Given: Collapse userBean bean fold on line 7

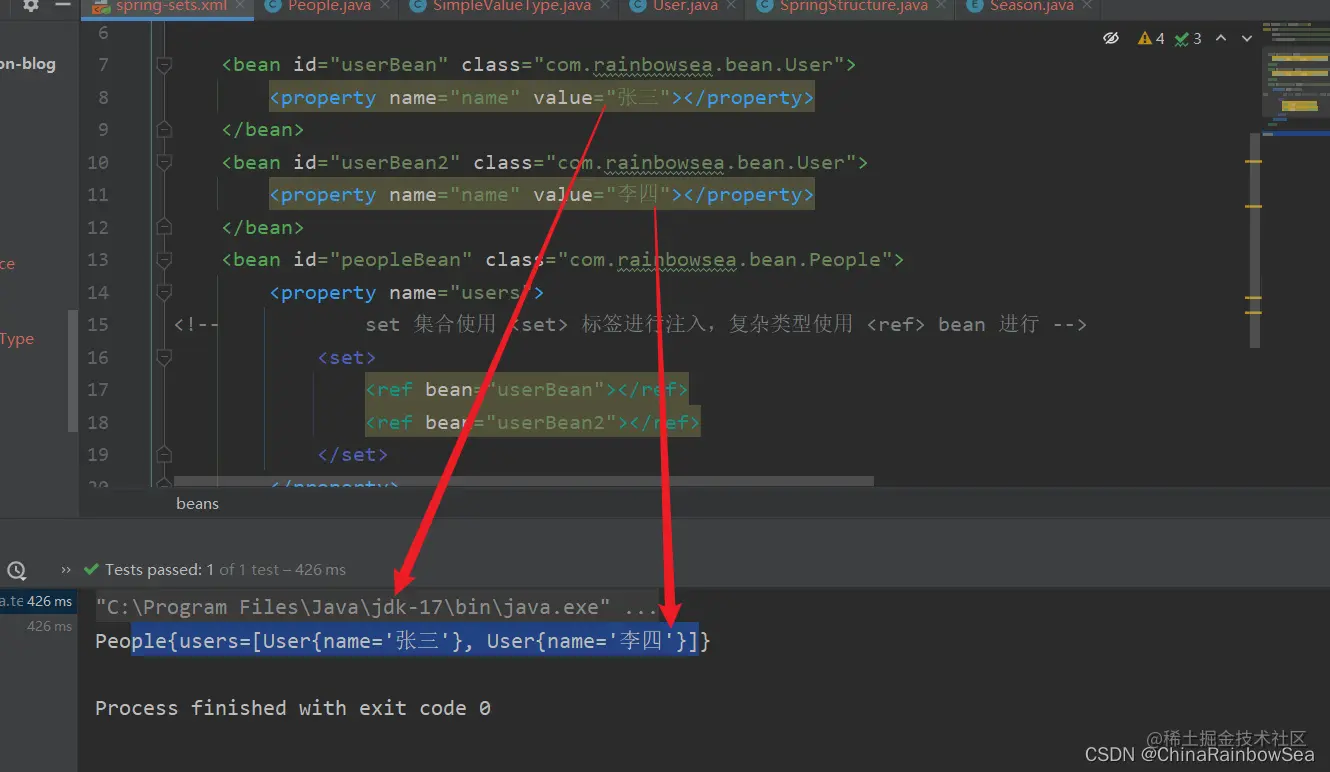Looking at the screenshot, I should pyautogui.click(x=164, y=65).
